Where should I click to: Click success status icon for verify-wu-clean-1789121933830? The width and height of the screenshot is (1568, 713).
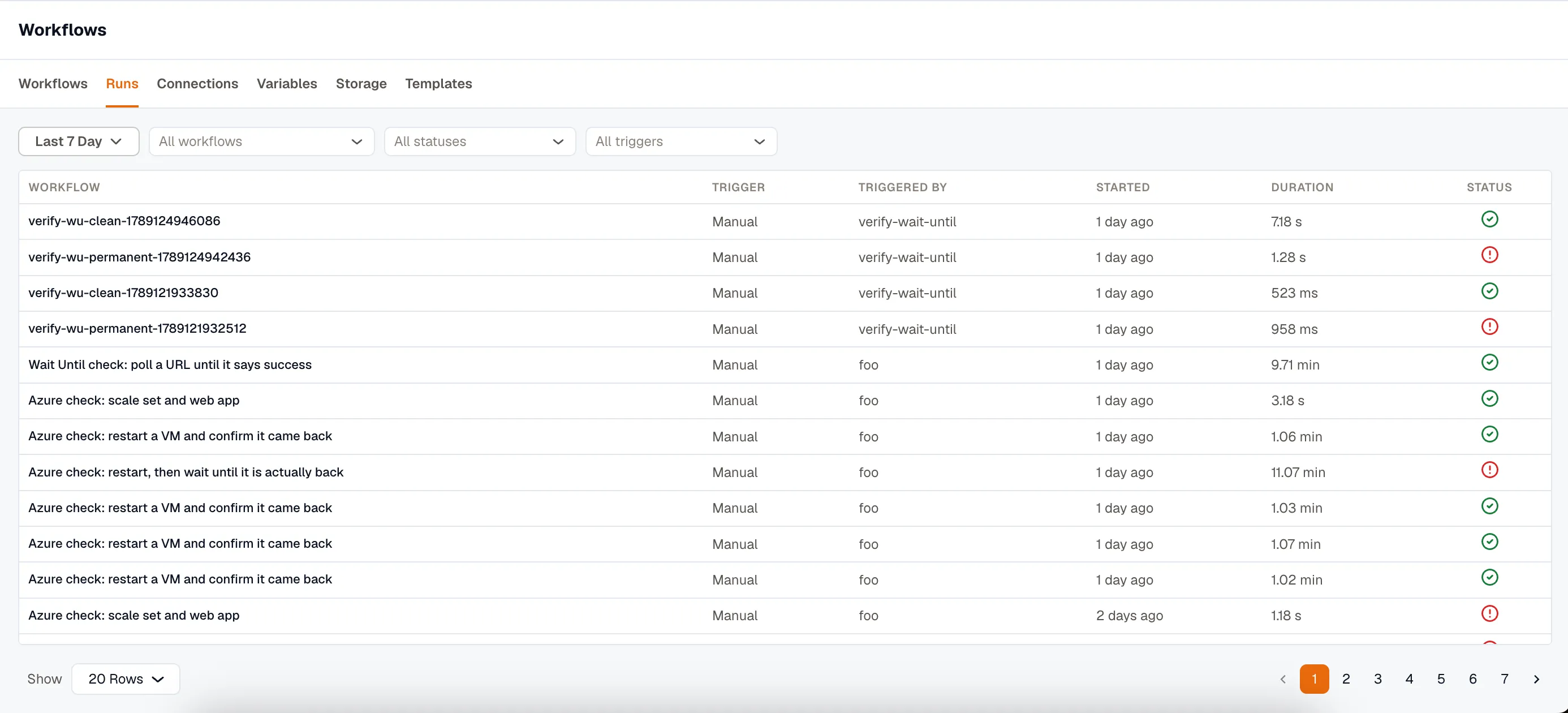tap(1489, 291)
